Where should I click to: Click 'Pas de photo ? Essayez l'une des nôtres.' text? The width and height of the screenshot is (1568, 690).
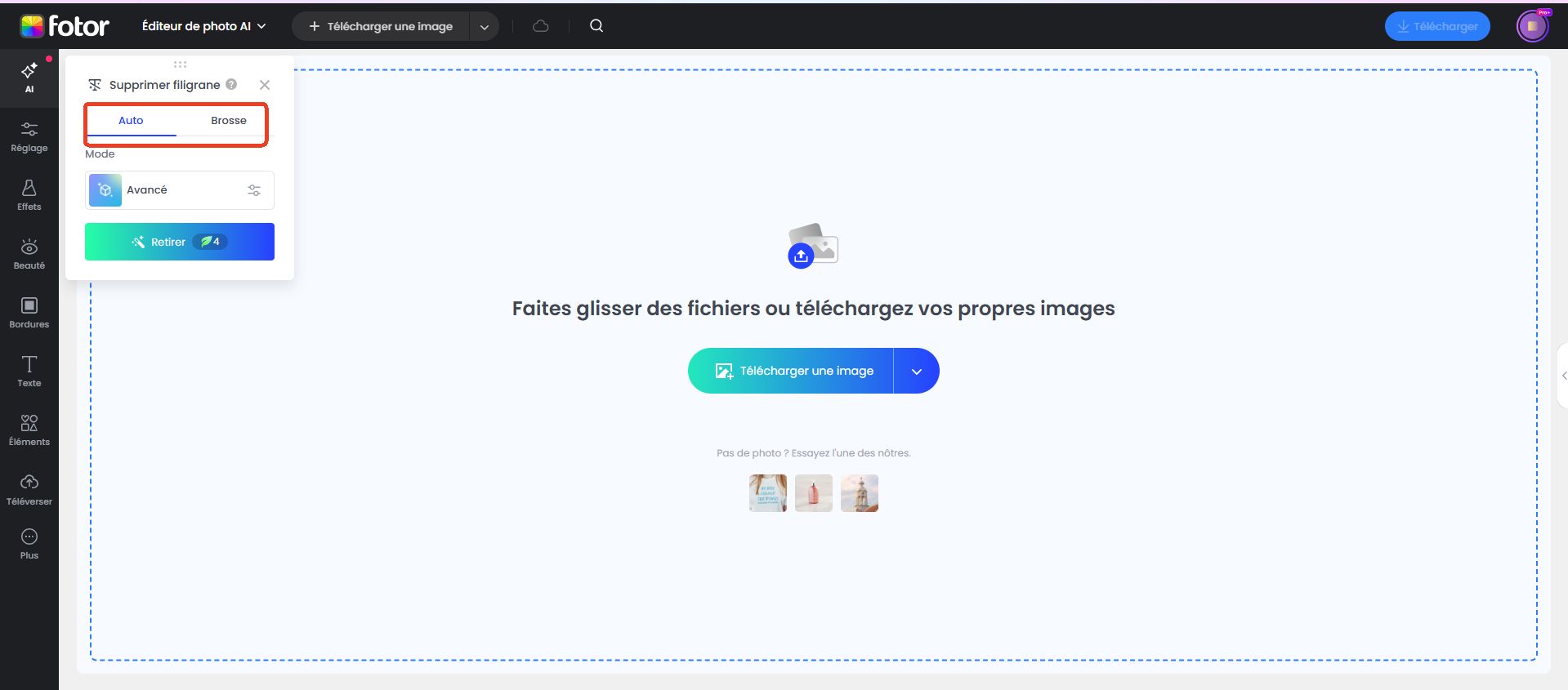tap(813, 453)
